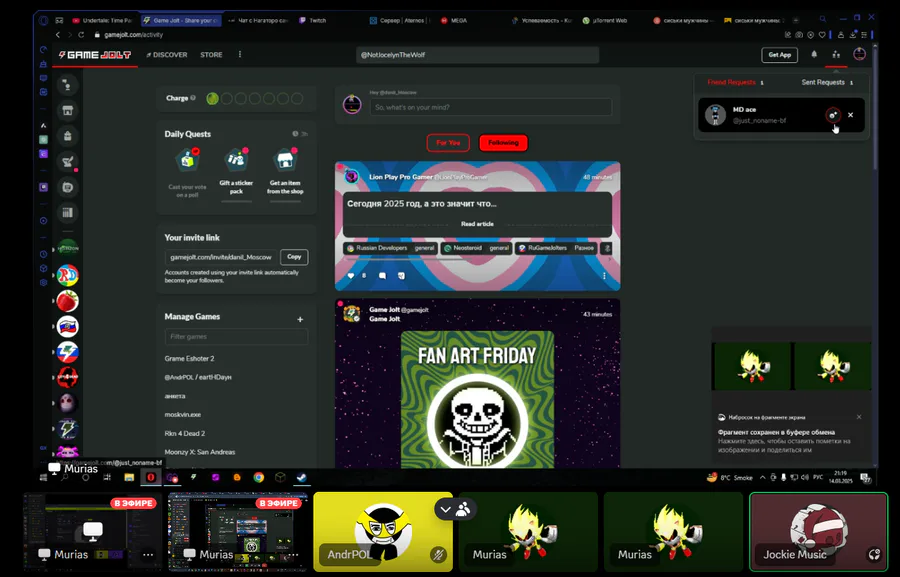This screenshot has height=577, width=900.
Task: Click the first Charge orb
Action: pos(212,99)
